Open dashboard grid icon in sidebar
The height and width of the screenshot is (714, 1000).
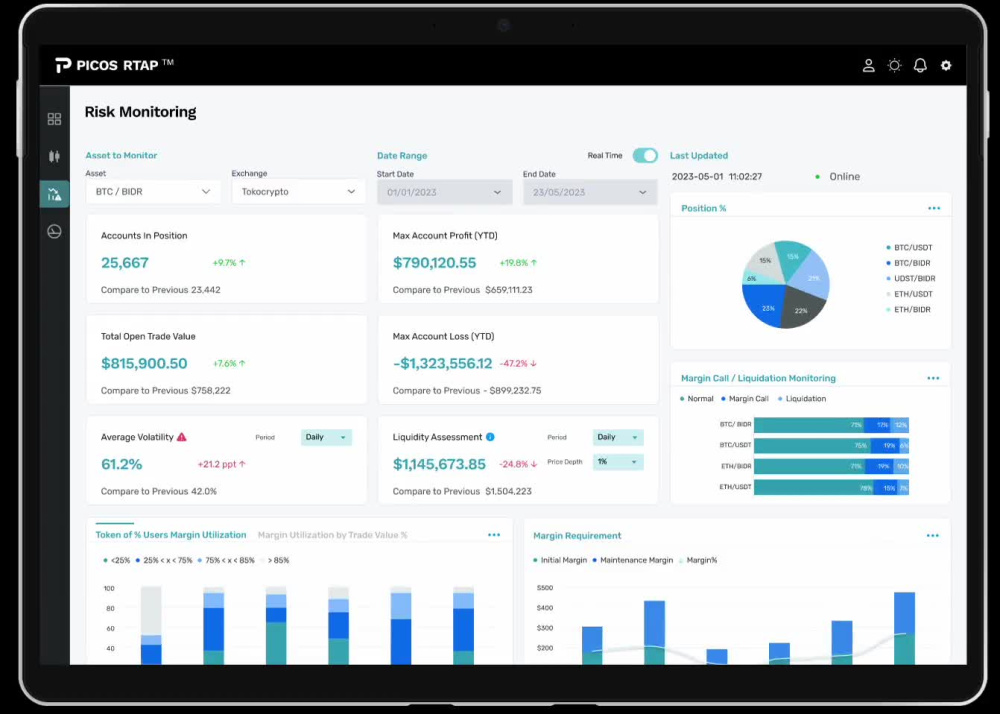click(54, 119)
